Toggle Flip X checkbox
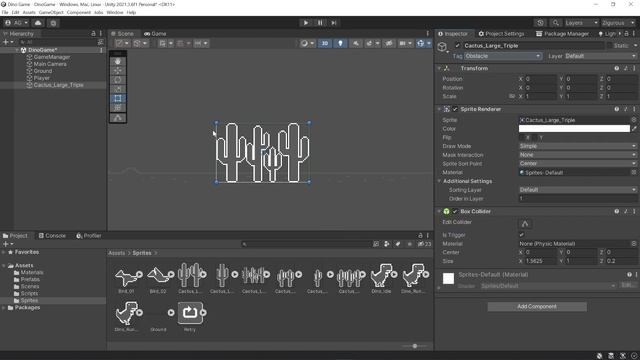640x360 pixels. coord(521,138)
